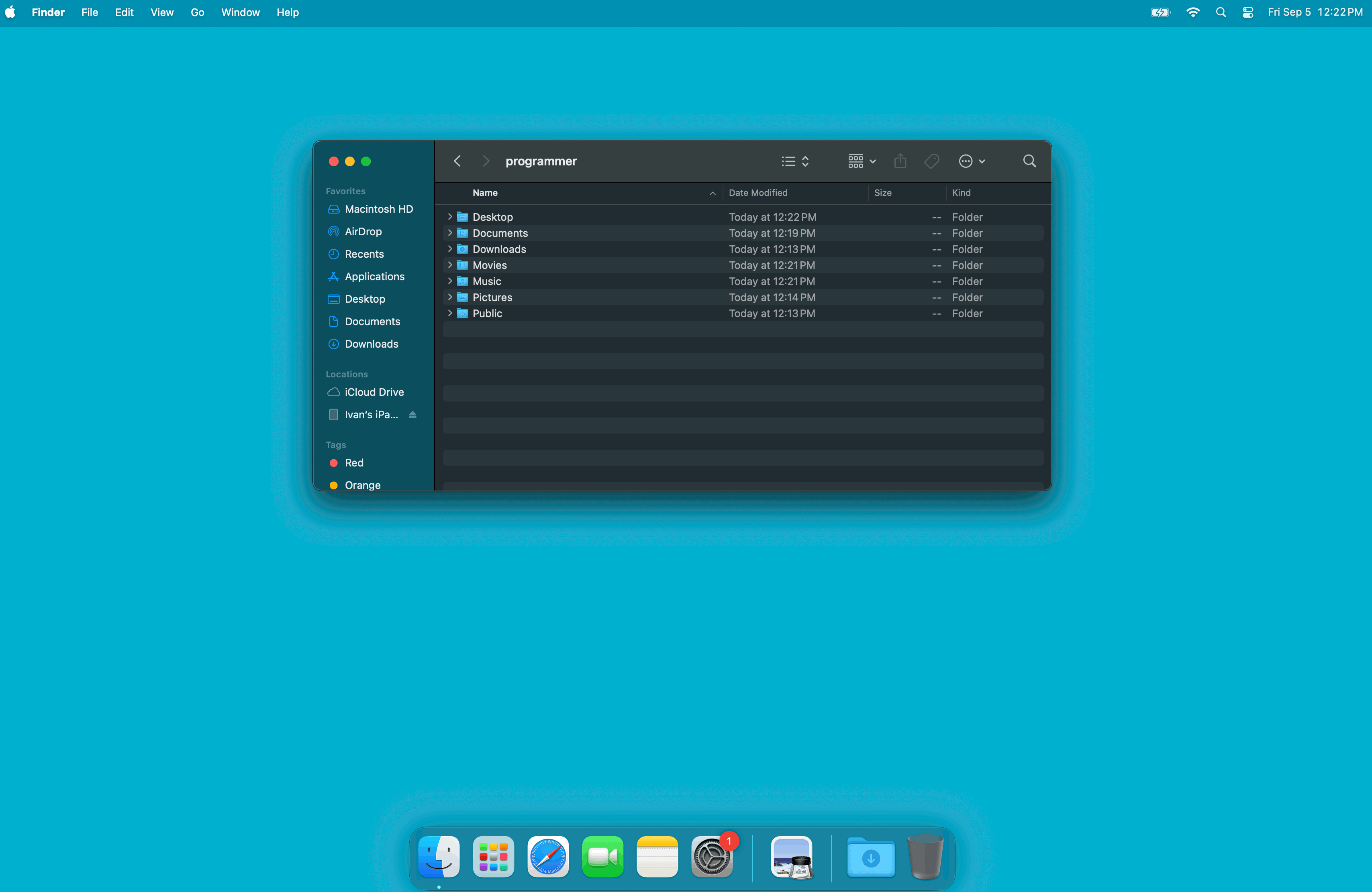The height and width of the screenshot is (892, 1372).
Task: Open the action ellipsis menu
Action: click(x=971, y=161)
